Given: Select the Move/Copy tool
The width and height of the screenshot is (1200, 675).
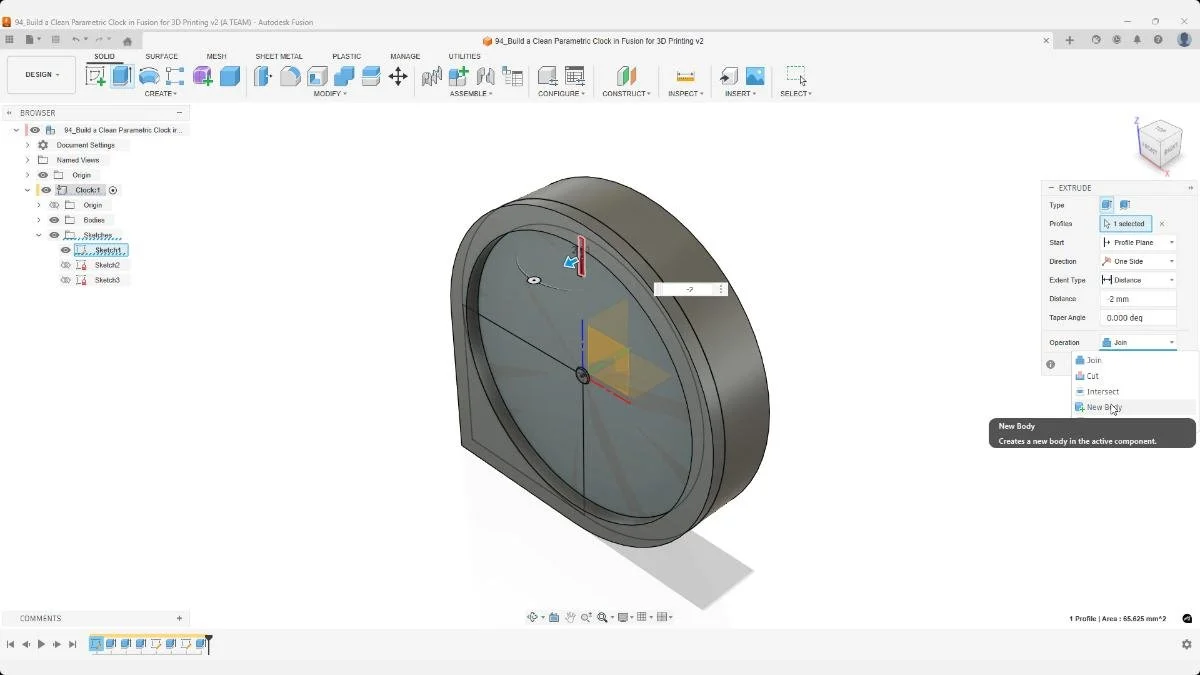Looking at the screenshot, I should pos(398,76).
